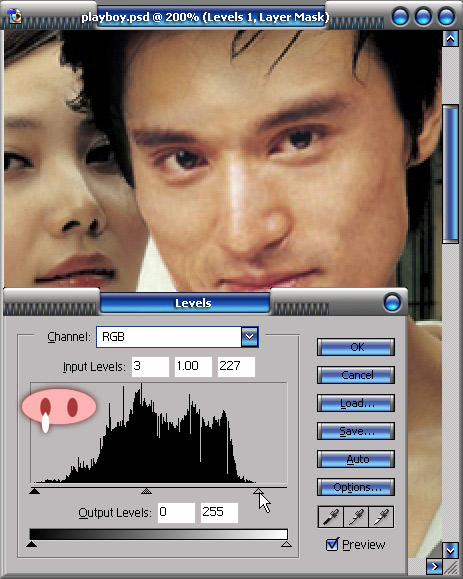Image resolution: width=463 pixels, height=579 pixels.
Task: Click the middle round button of document title bar
Action: click(x=423, y=17)
